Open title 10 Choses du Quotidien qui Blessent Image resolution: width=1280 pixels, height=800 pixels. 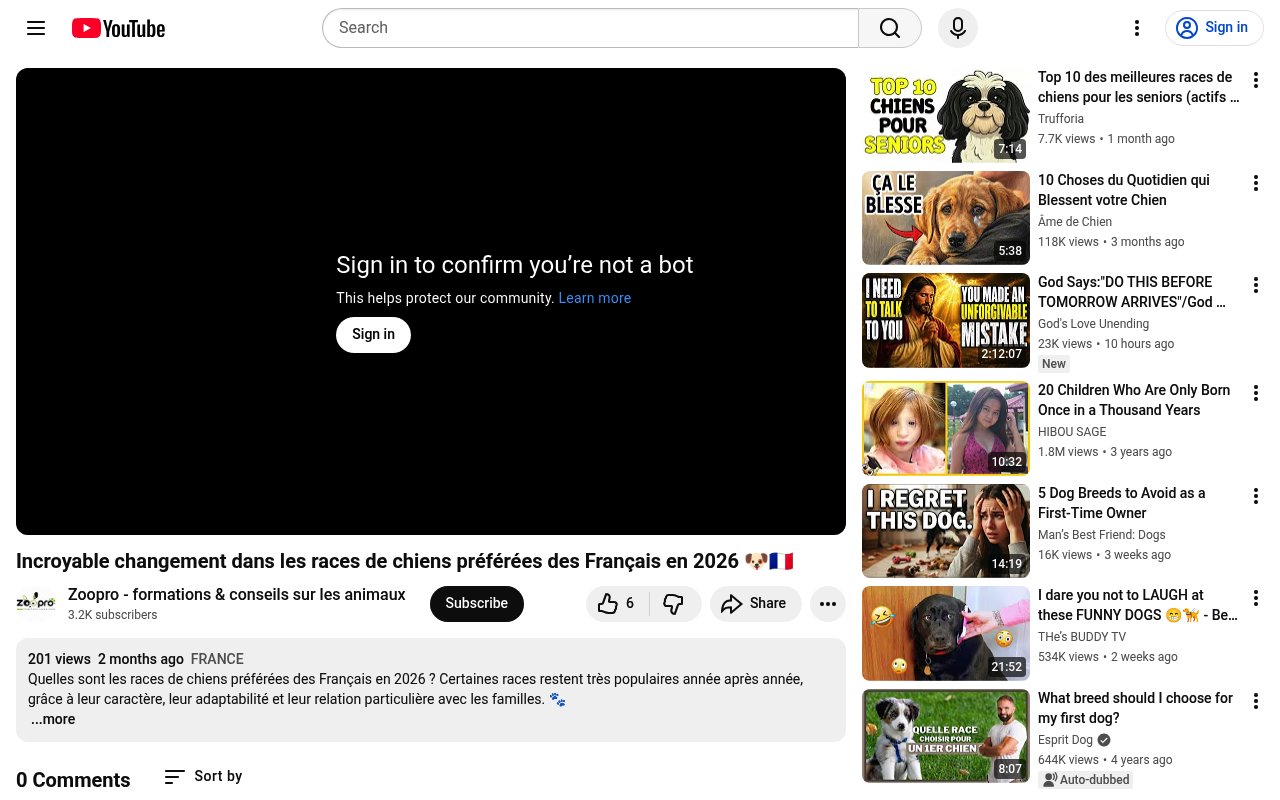[x=1124, y=190]
